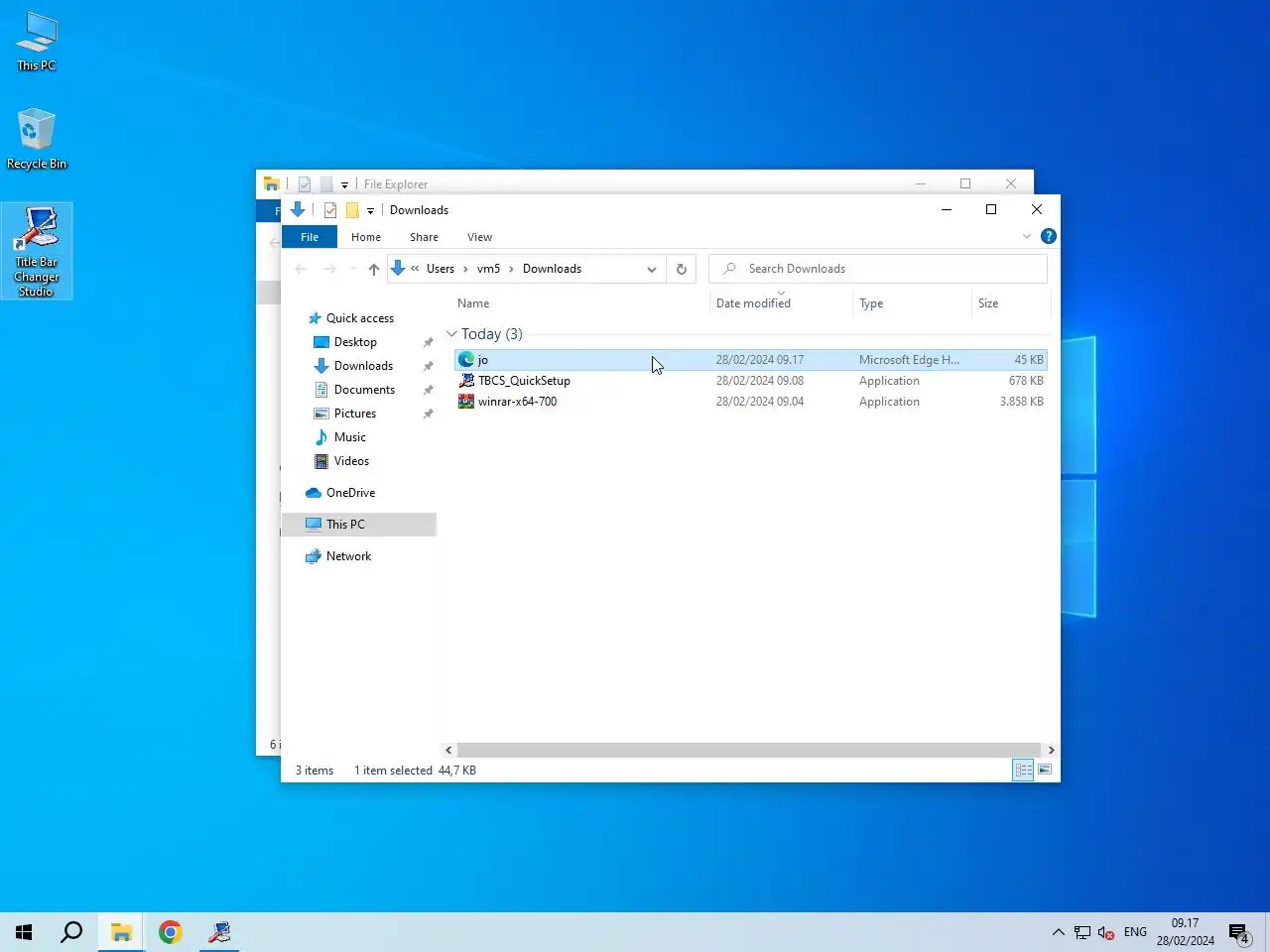This screenshot has width=1270, height=952.
Task: Go up one folder level
Action: click(x=374, y=269)
